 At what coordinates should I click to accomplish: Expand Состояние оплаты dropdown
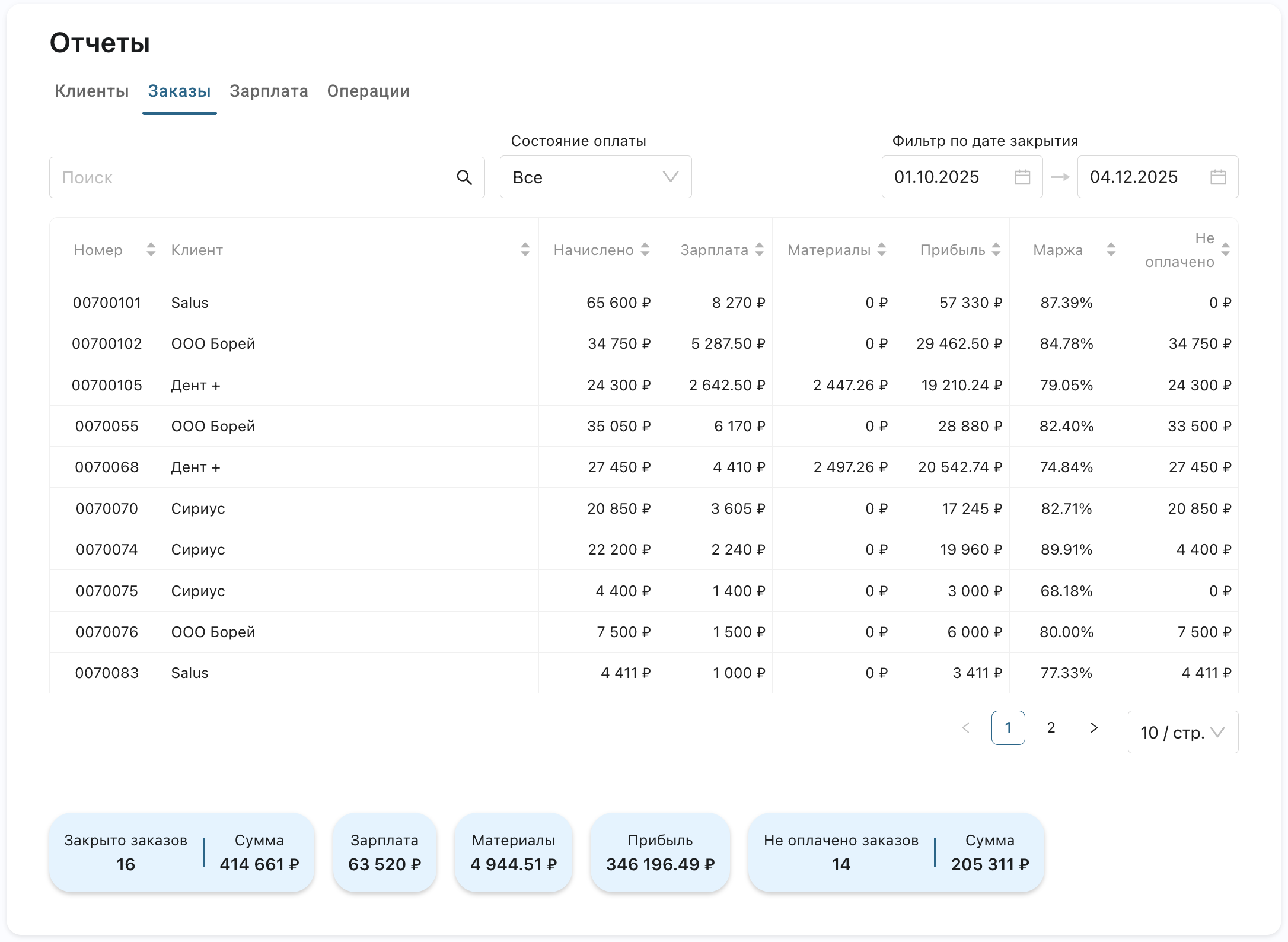(595, 177)
